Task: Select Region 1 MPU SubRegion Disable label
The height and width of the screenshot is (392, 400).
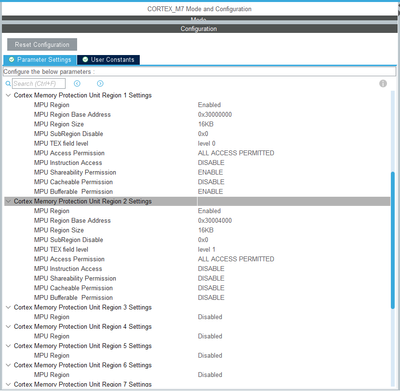Action: tap(68, 134)
